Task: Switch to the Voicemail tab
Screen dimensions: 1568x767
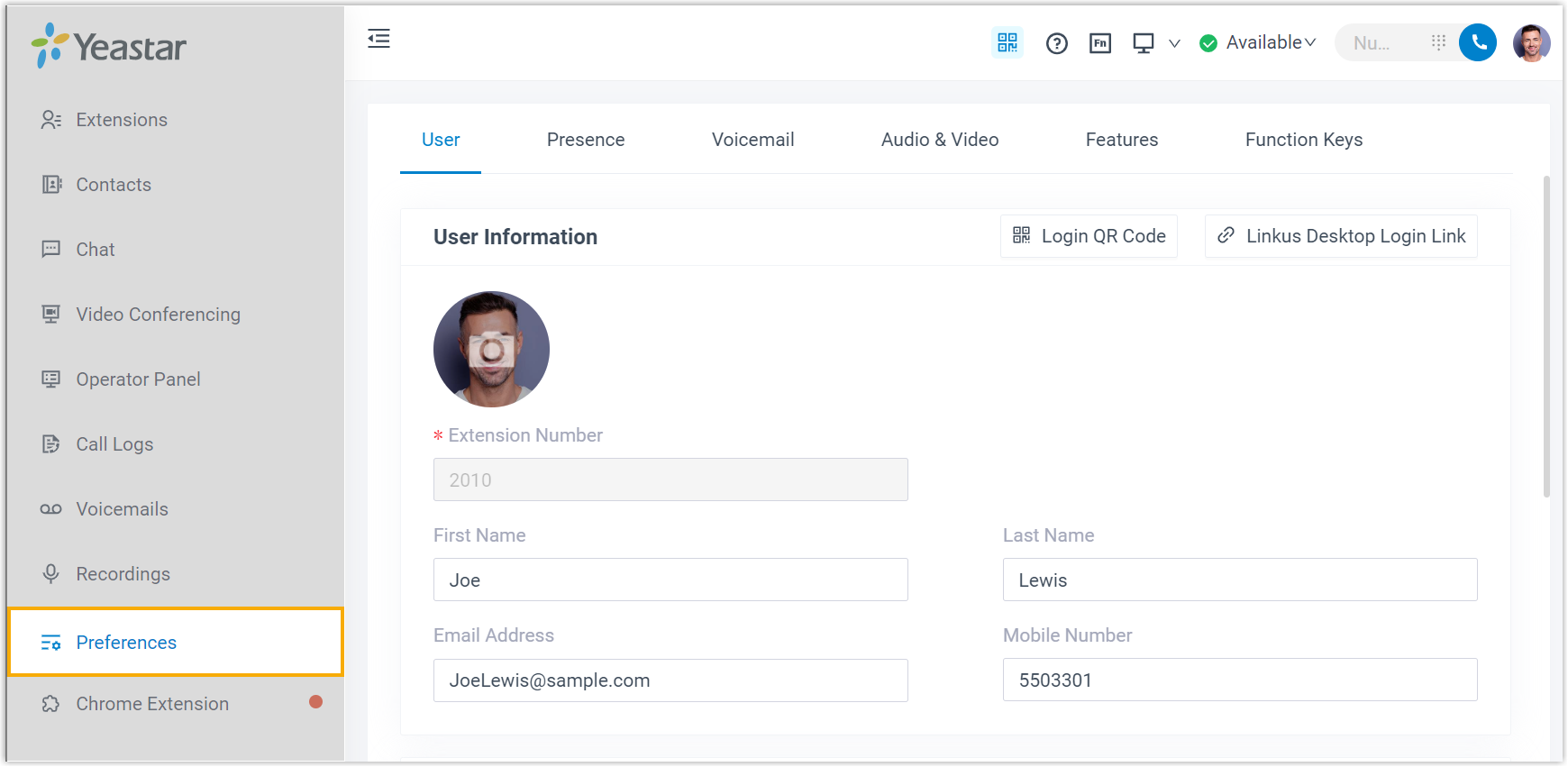Action: click(x=753, y=140)
